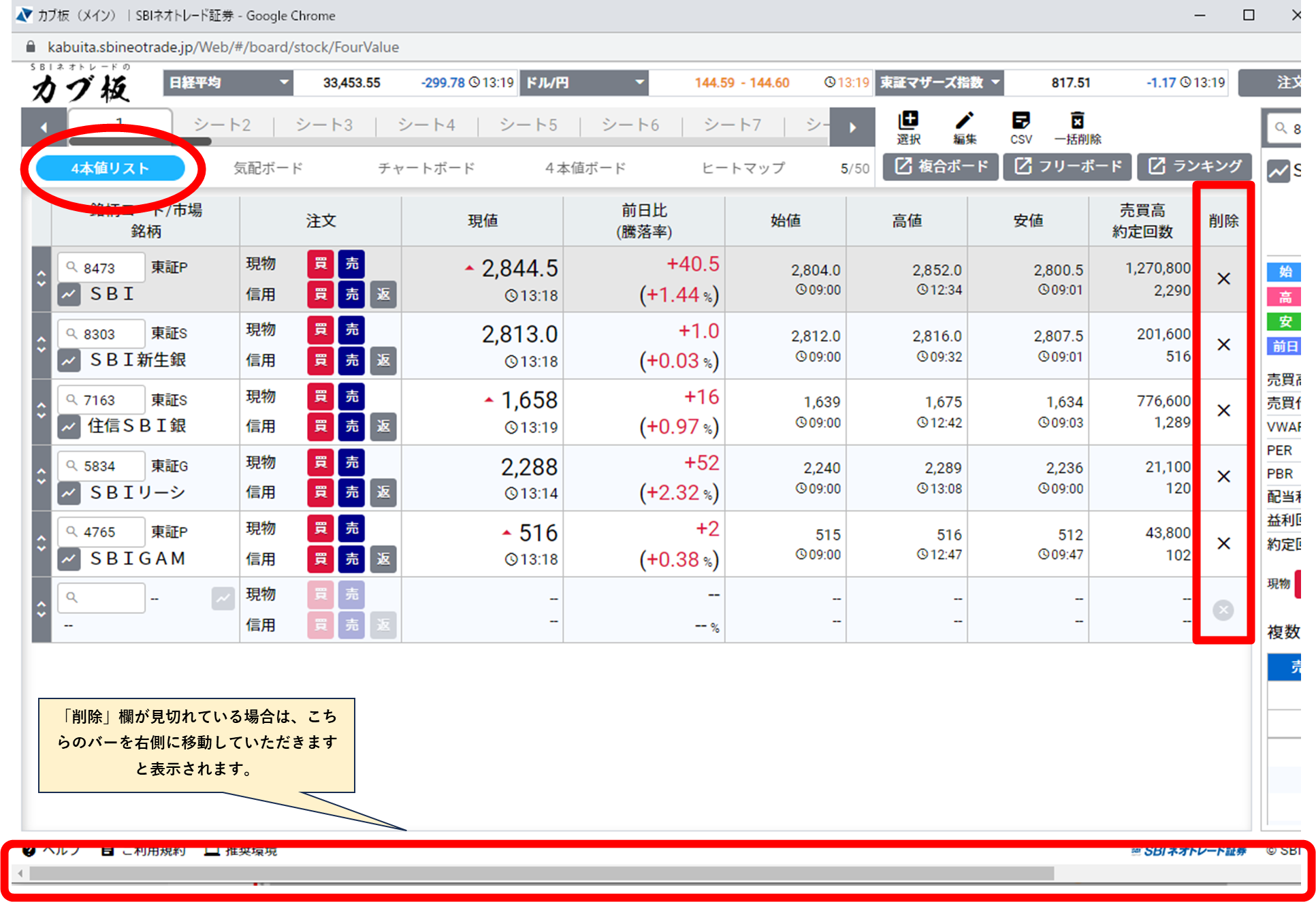
Task: Open the 東証マザーズ指数 dropdown
Action: 940,82
